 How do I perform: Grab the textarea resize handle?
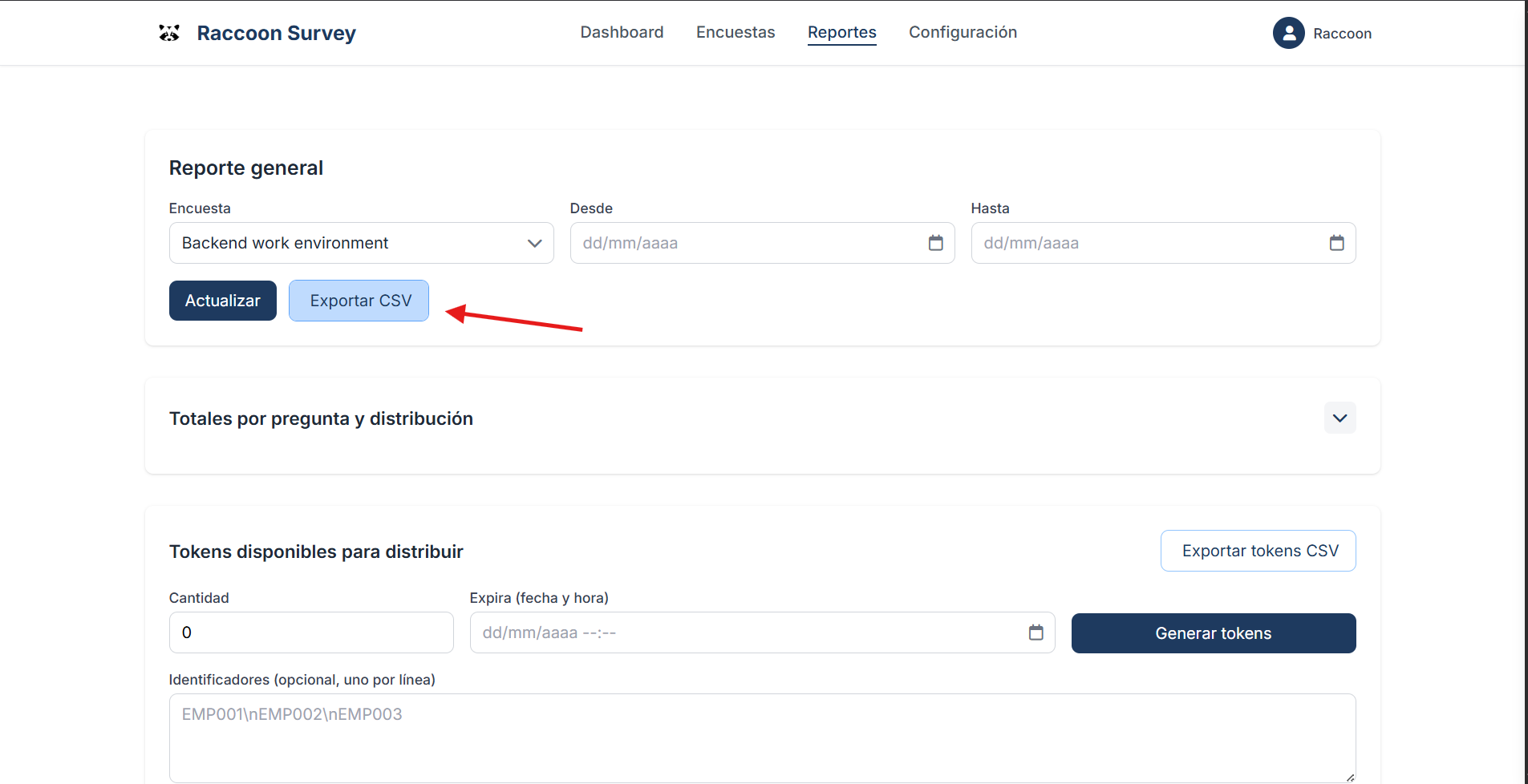tap(1350, 777)
